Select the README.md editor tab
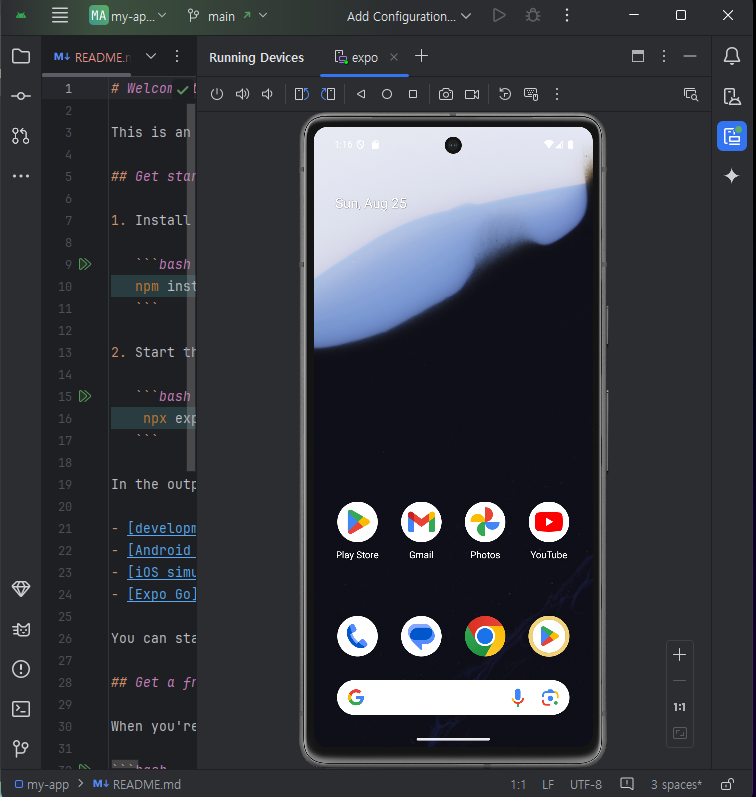Image resolution: width=756 pixels, height=797 pixels. 92,57
